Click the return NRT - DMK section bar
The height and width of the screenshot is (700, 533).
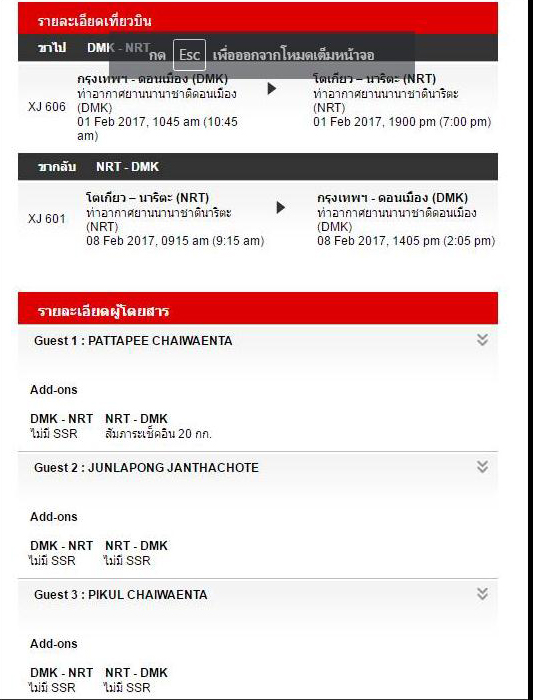tap(258, 167)
